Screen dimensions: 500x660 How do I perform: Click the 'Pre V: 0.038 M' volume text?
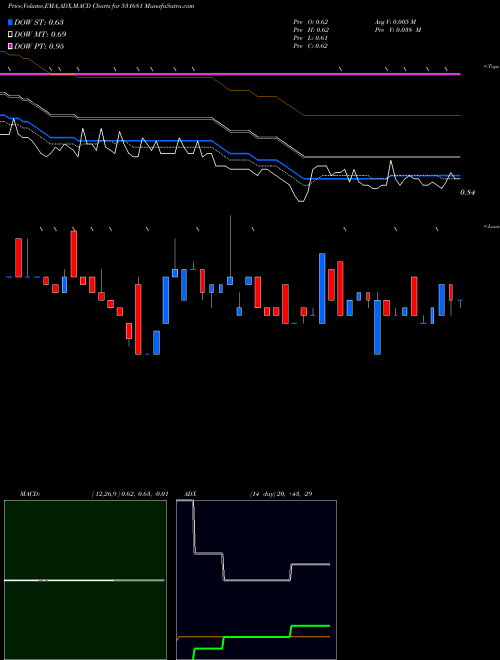tap(398, 30)
